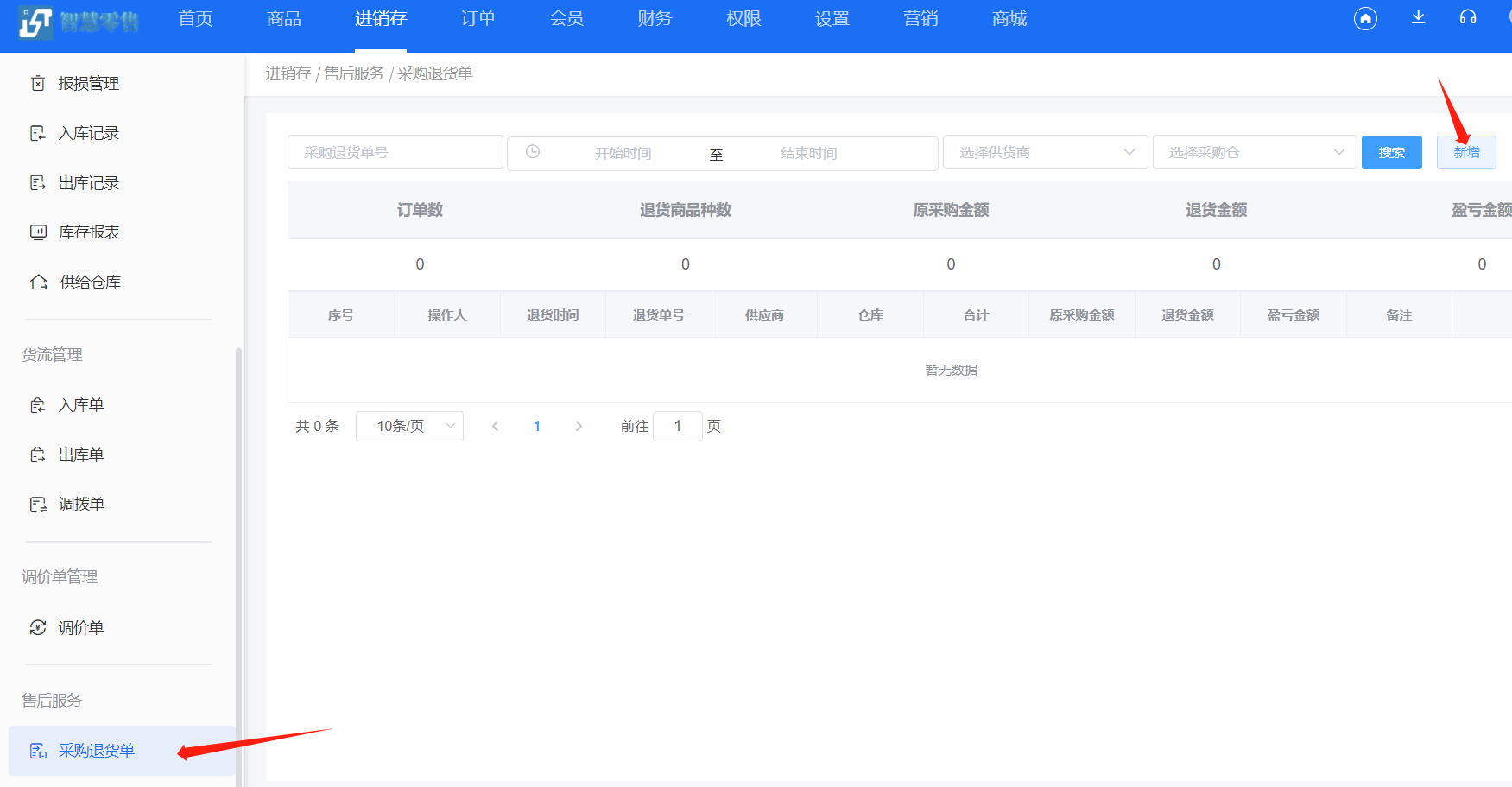This screenshot has width=1512, height=787.
Task: Select 采购退货单 in the sidebar
Action: pos(96,751)
